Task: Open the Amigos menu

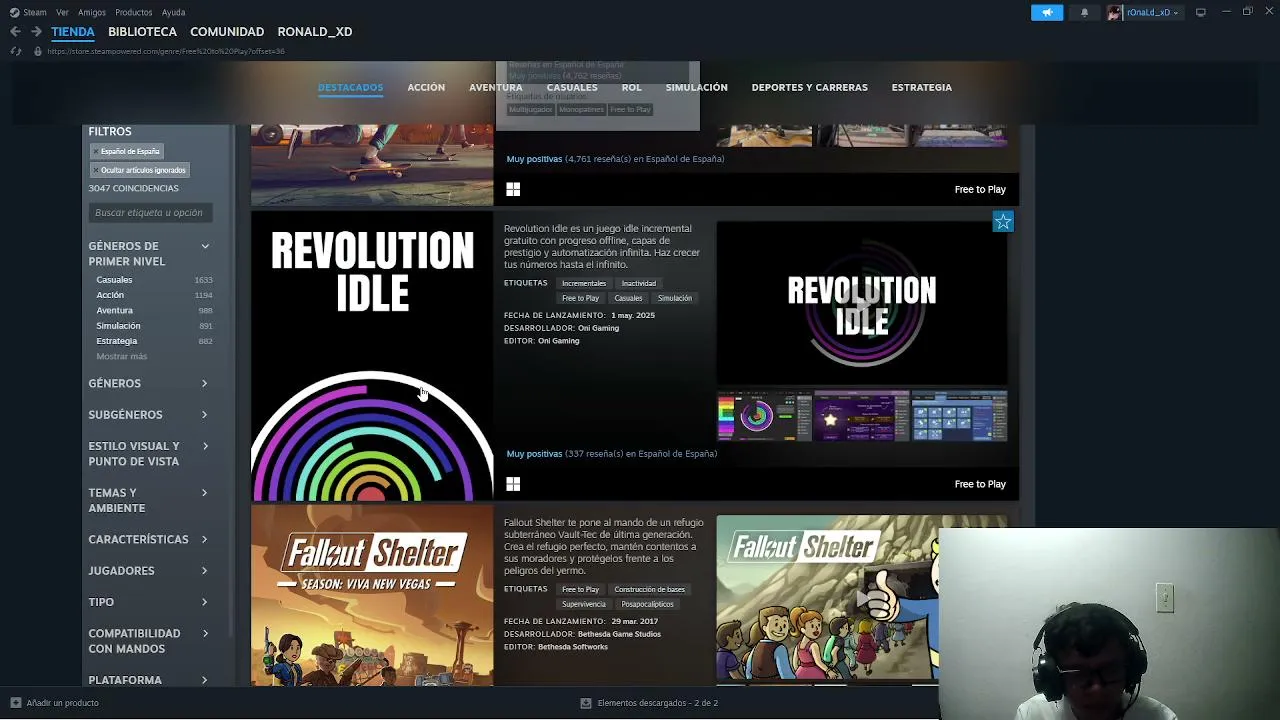Action: coord(92,12)
